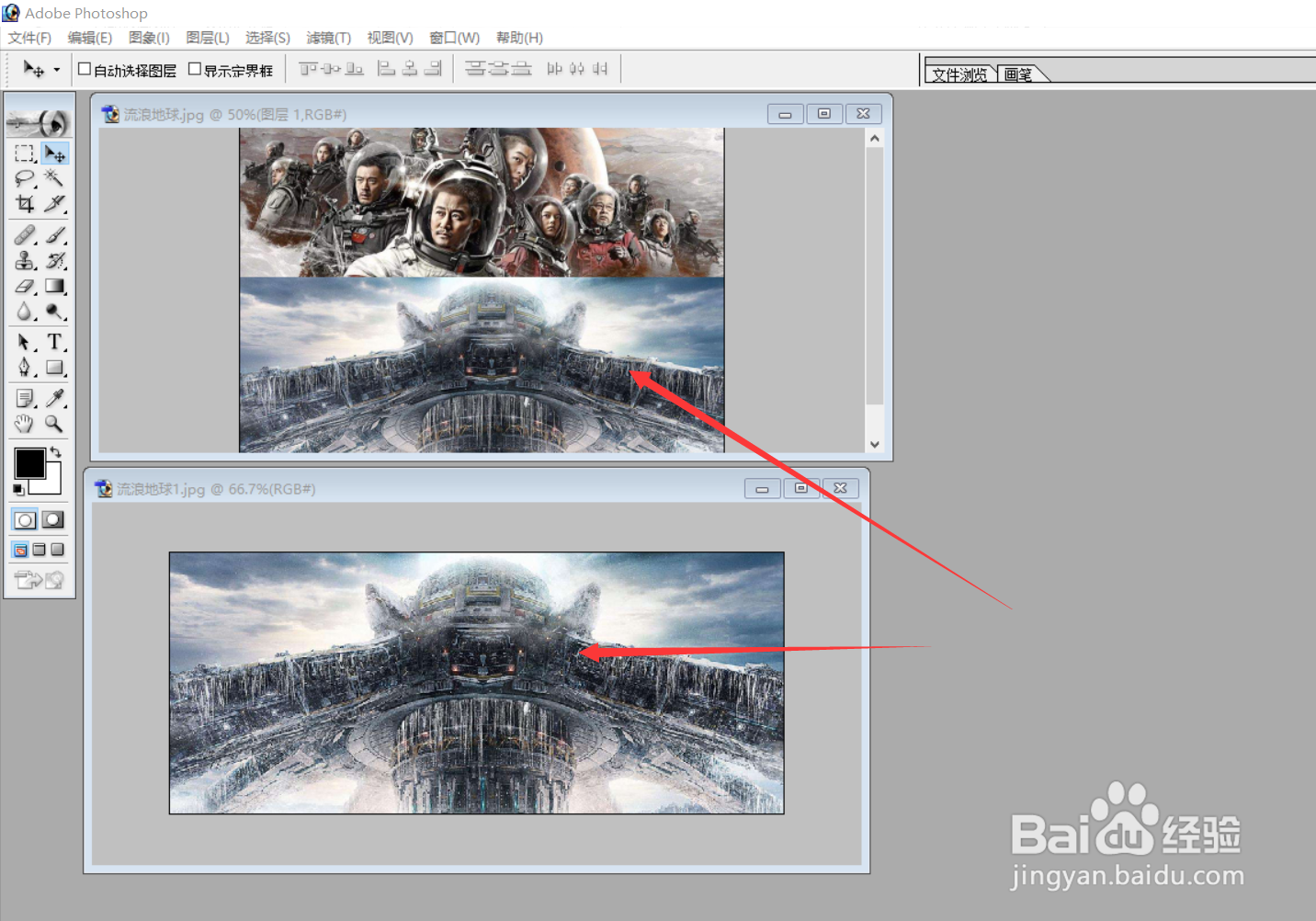
Task: Switch to 画笔 tab in palette well
Action: tap(1020, 74)
